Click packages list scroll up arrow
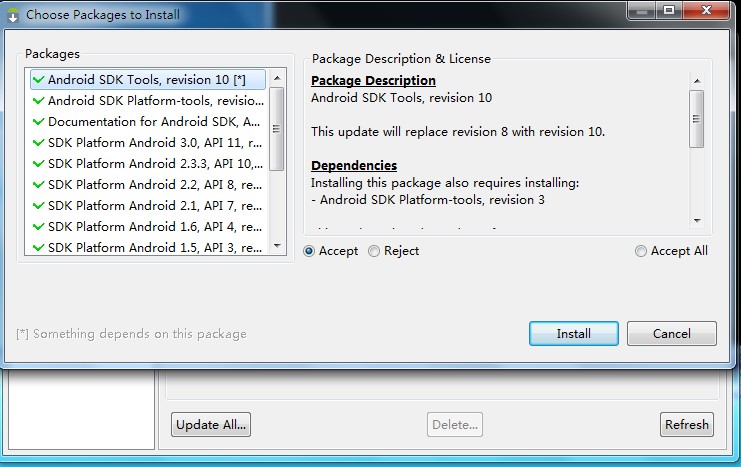741x467 pixels. (277, 78)
